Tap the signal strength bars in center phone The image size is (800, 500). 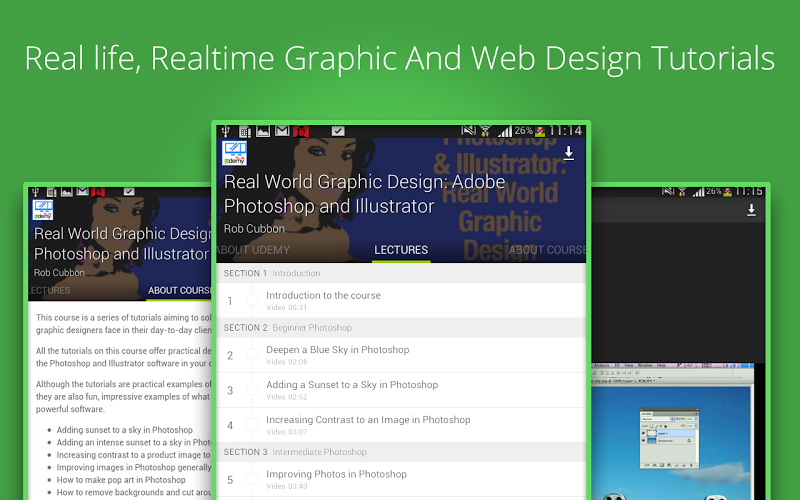(x=505, y=132)
